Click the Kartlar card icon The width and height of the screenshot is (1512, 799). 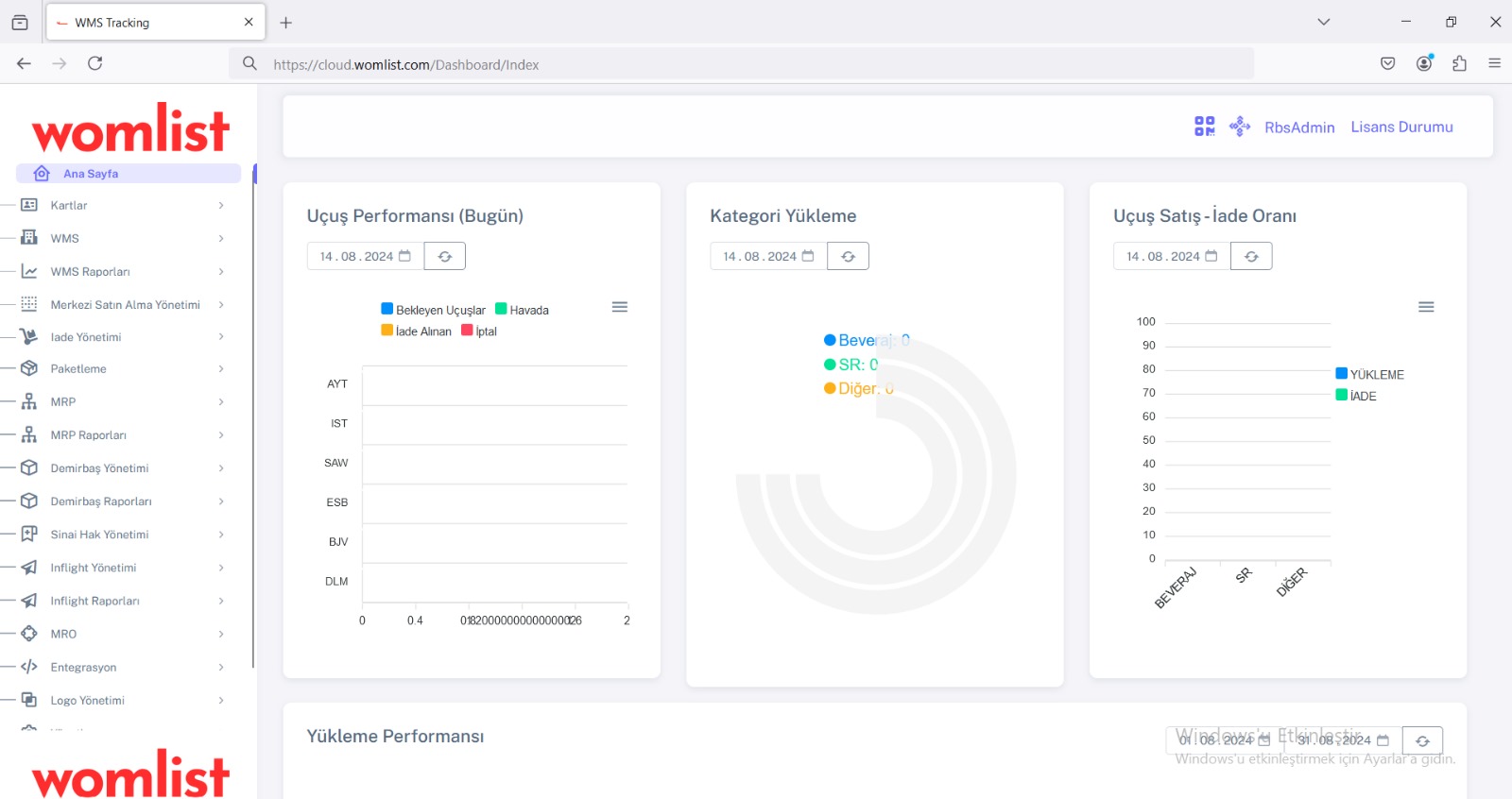29,205
